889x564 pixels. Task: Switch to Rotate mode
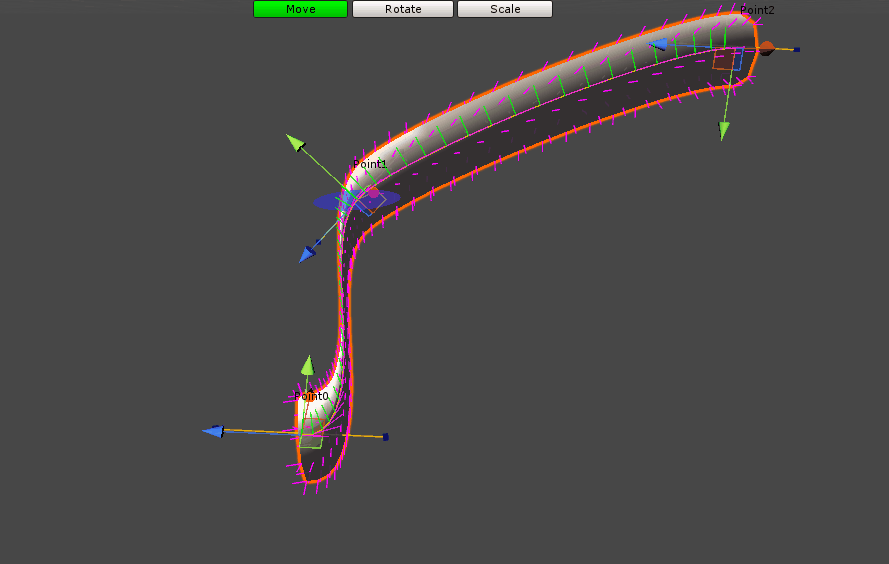(x=403, y=9)
